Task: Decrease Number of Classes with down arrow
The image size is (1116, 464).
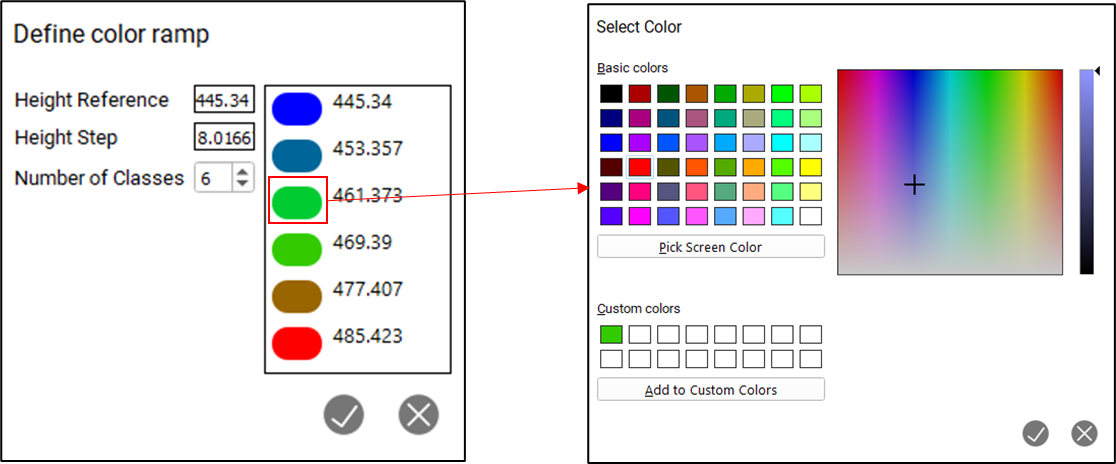Action: 243,184
